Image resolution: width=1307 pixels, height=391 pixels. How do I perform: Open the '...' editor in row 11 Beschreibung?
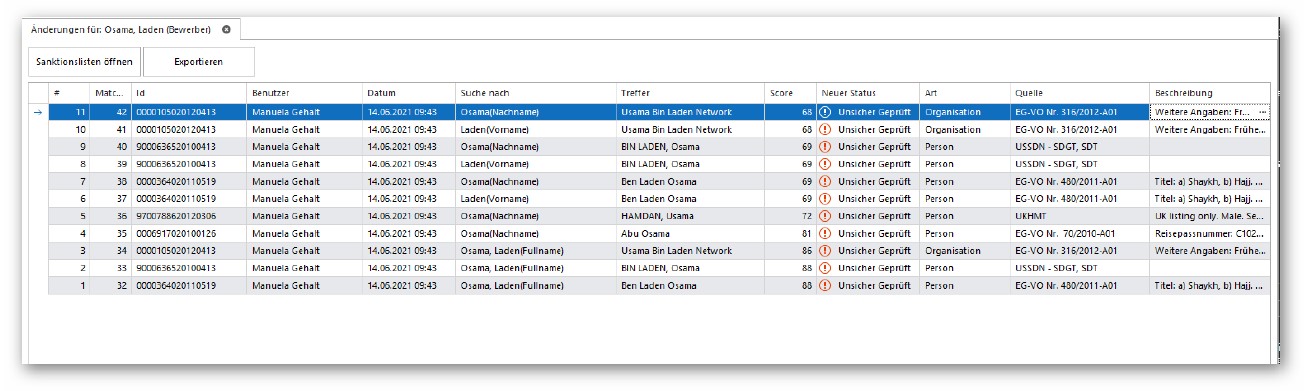[x=1262, y=112]
